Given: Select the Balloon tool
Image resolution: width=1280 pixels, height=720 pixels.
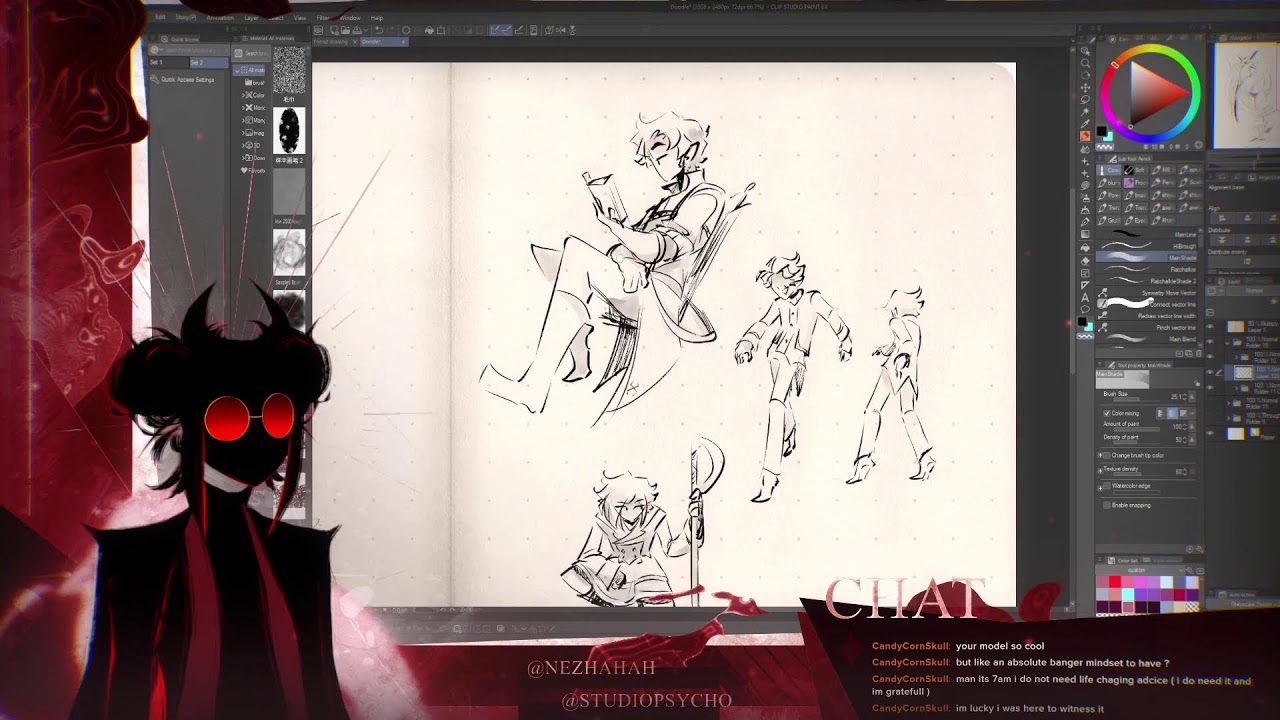Looking at the screenshot, I should (1085, 309).
